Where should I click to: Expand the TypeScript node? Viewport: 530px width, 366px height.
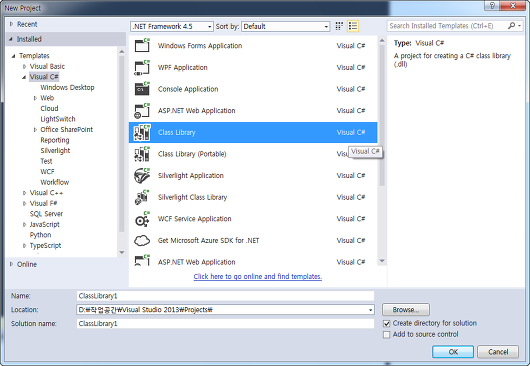(x=24, y=246)
